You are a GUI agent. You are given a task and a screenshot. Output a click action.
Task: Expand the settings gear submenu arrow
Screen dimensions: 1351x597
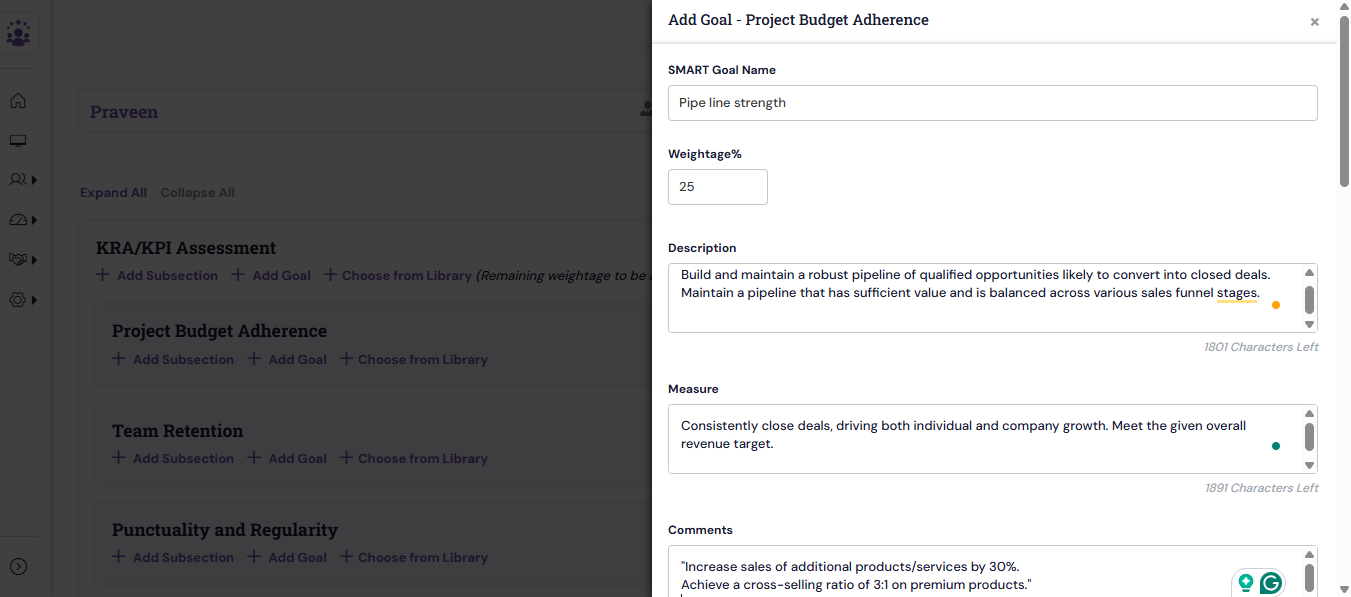(x=35, y=300)
